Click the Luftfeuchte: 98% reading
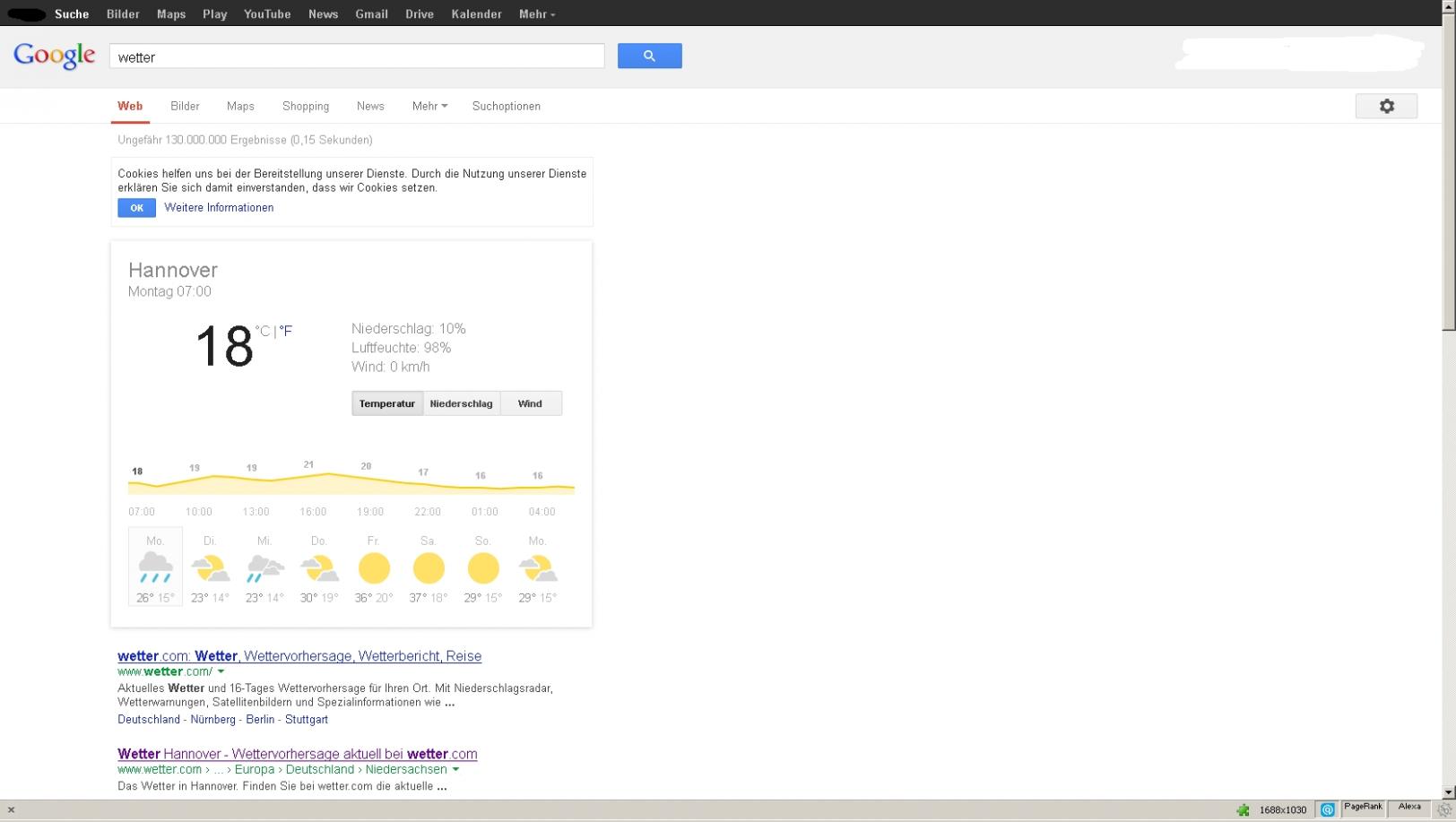Viewport: 1456px width, 822px height. pos(401,348)
